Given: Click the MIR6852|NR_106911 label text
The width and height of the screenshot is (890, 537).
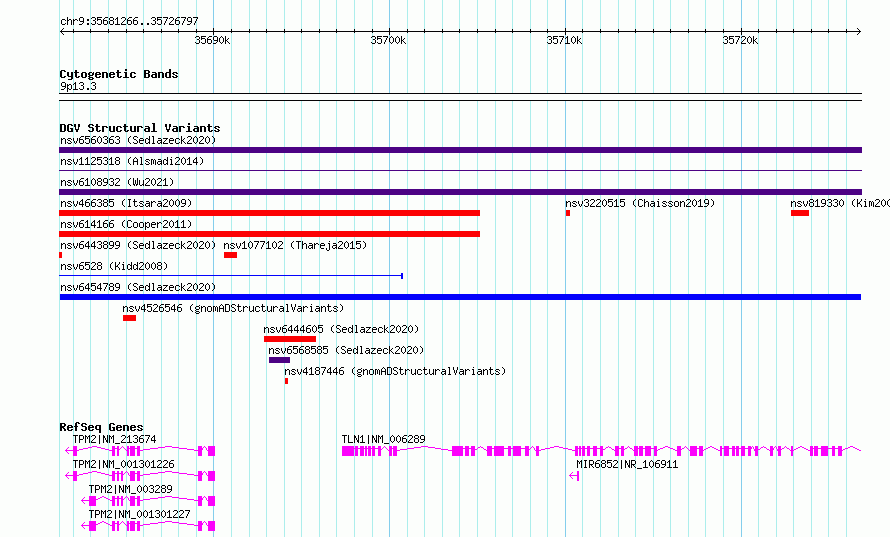Looking at the screenshot, I should pos(627,464).
